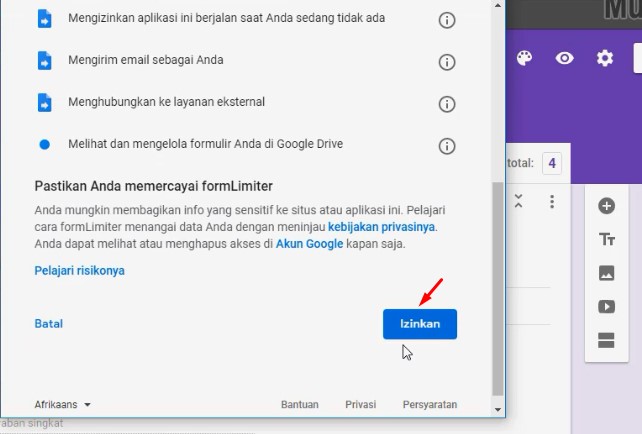Open Google Forms settings gear
The image size is (642, 434).
[x=605, y=58]
